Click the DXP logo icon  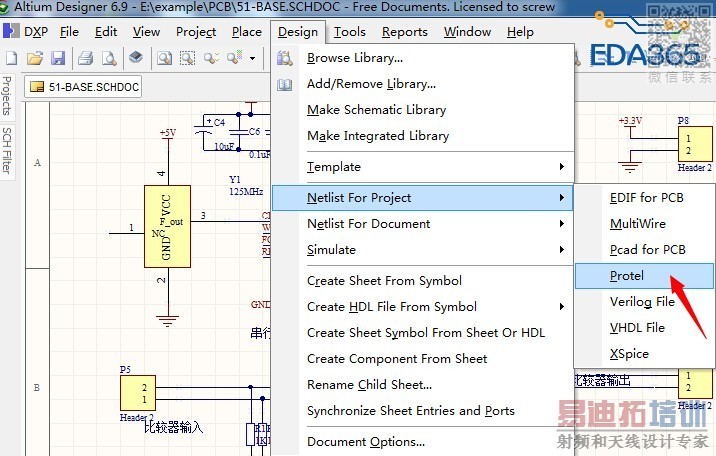(11, 31)
